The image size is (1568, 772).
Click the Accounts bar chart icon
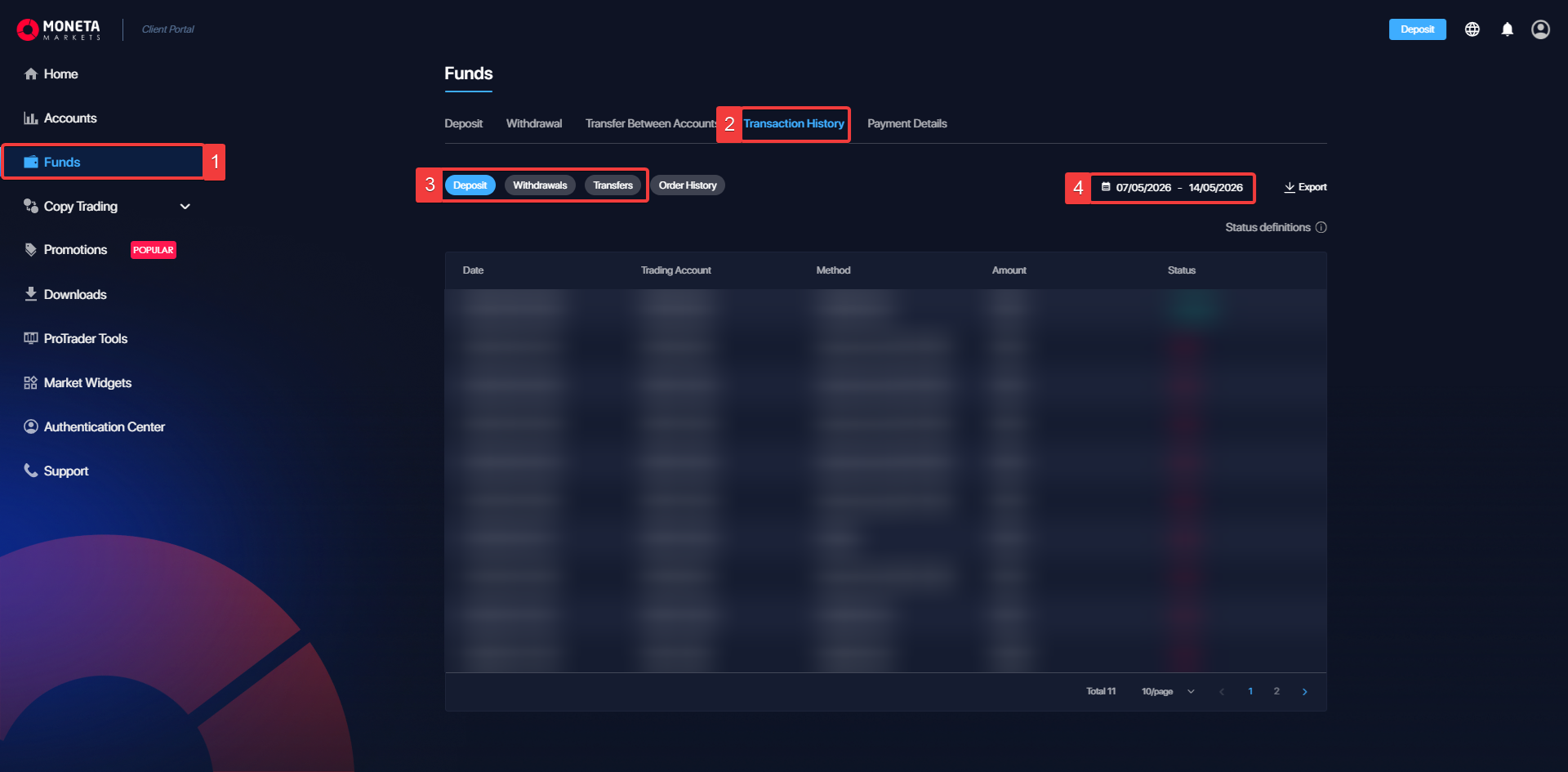pyautogui.click(x=31, y=118)
